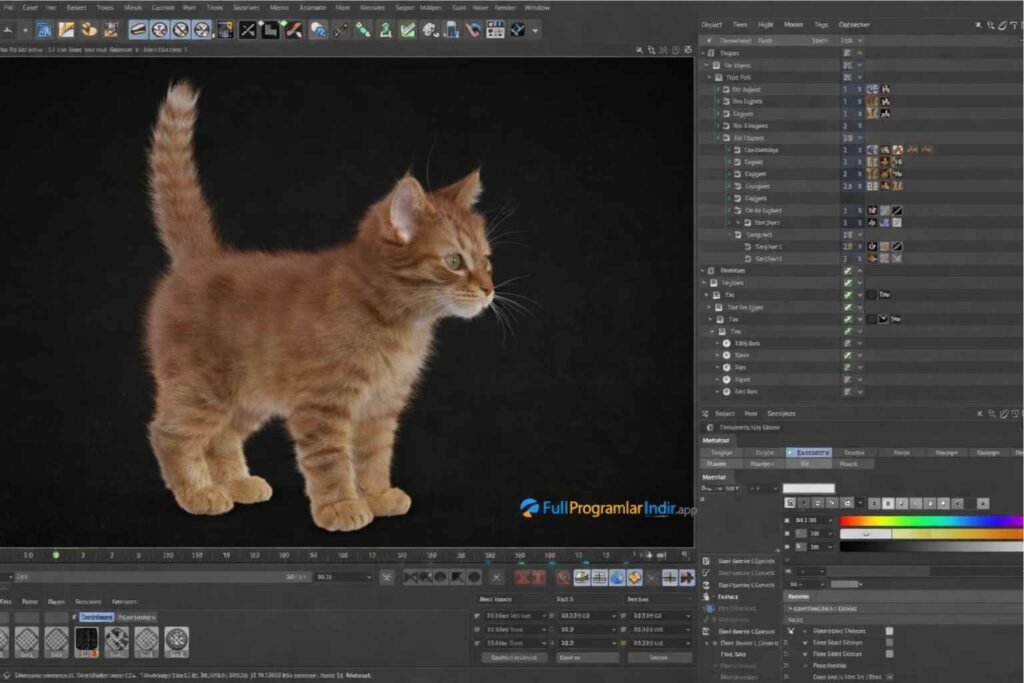The width and height of the screenshot is (1024, 683).
Task: Select the orange diamond icon in the lower toolbar
Action: pos(633,578)
